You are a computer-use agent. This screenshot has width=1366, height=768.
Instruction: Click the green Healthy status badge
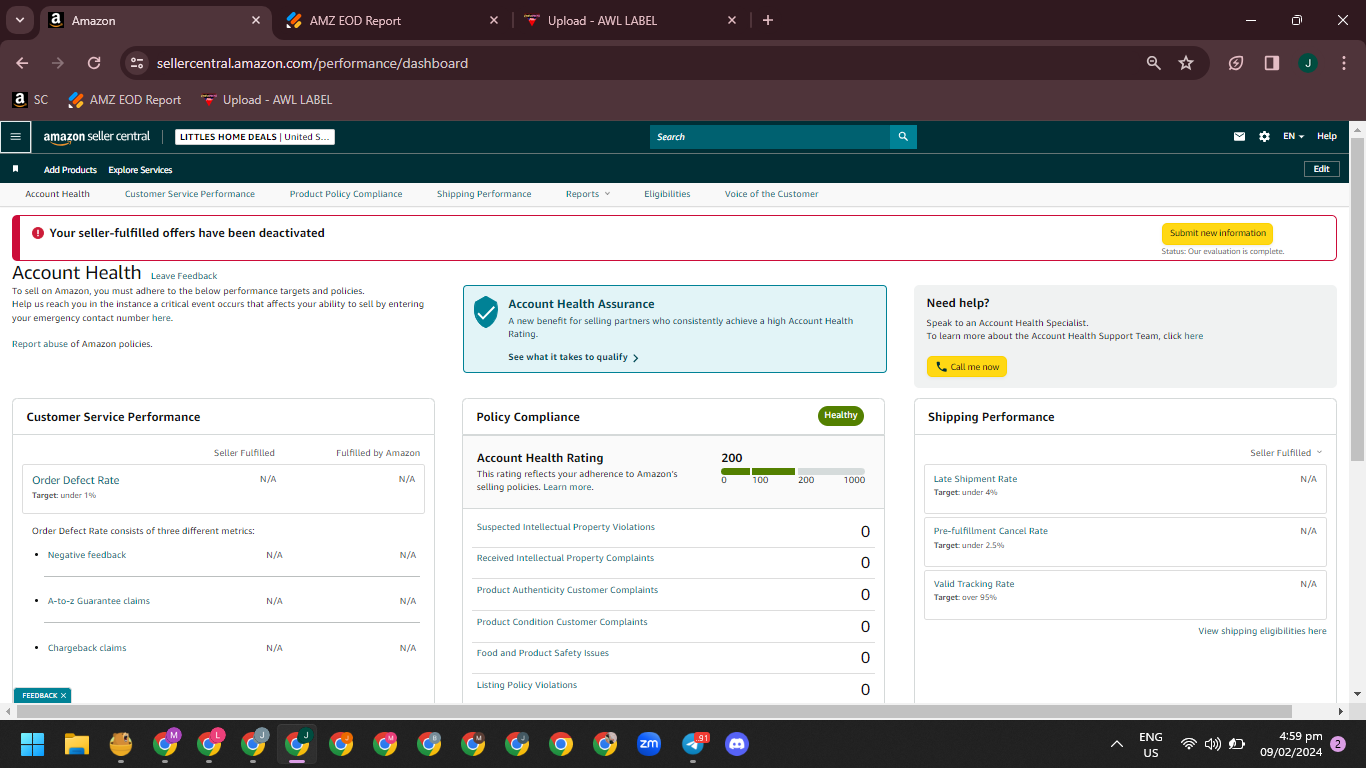(841, 416)
